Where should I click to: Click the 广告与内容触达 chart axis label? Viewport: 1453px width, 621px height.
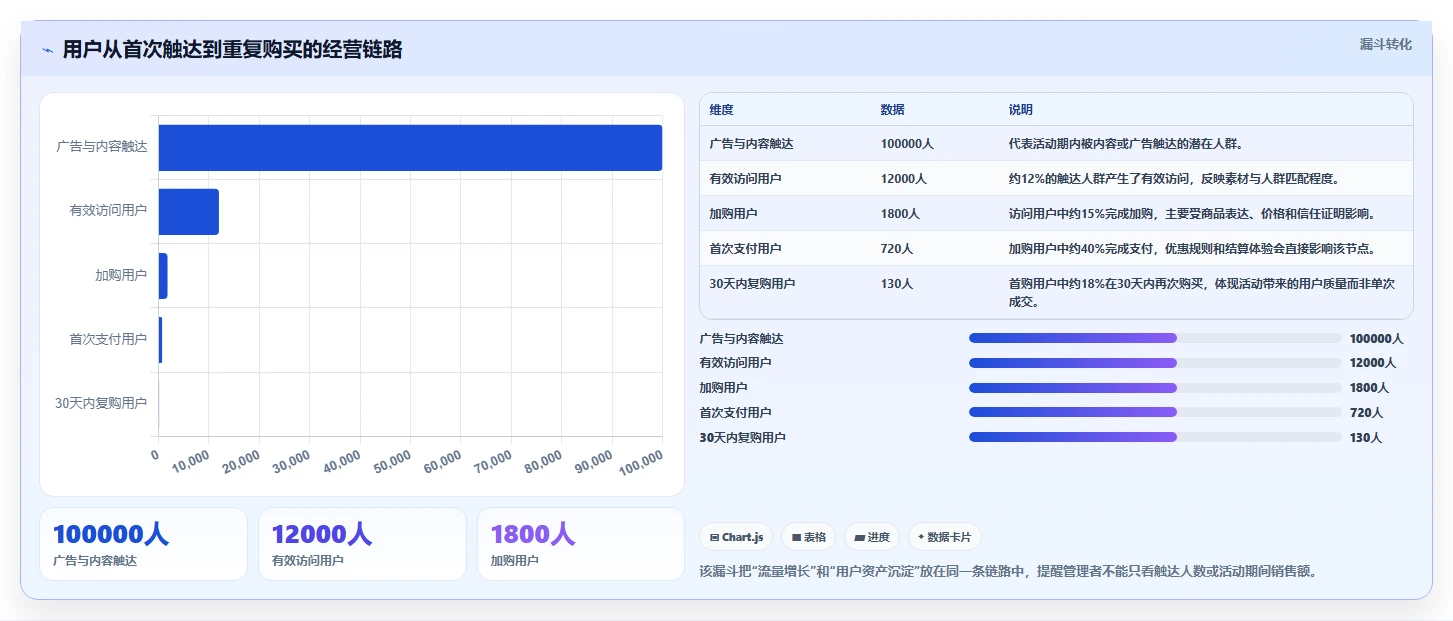click(101, 147)
